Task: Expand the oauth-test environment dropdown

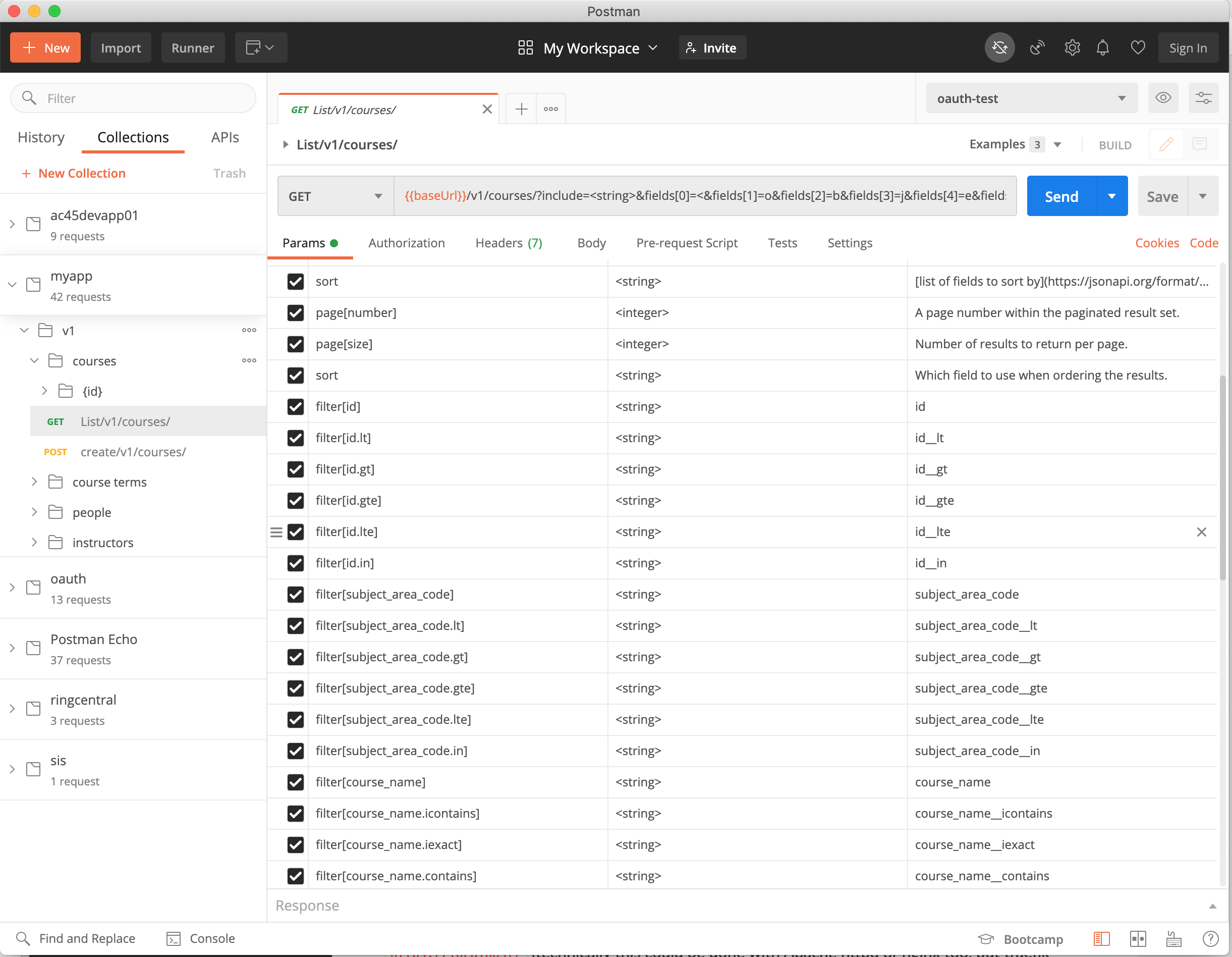Action: tap(1031, 98)
